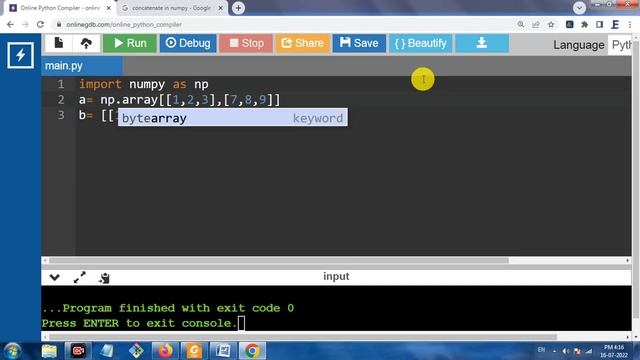Download the code with the download icon button
The image size is (640, 360).
(x=482, y=43)
